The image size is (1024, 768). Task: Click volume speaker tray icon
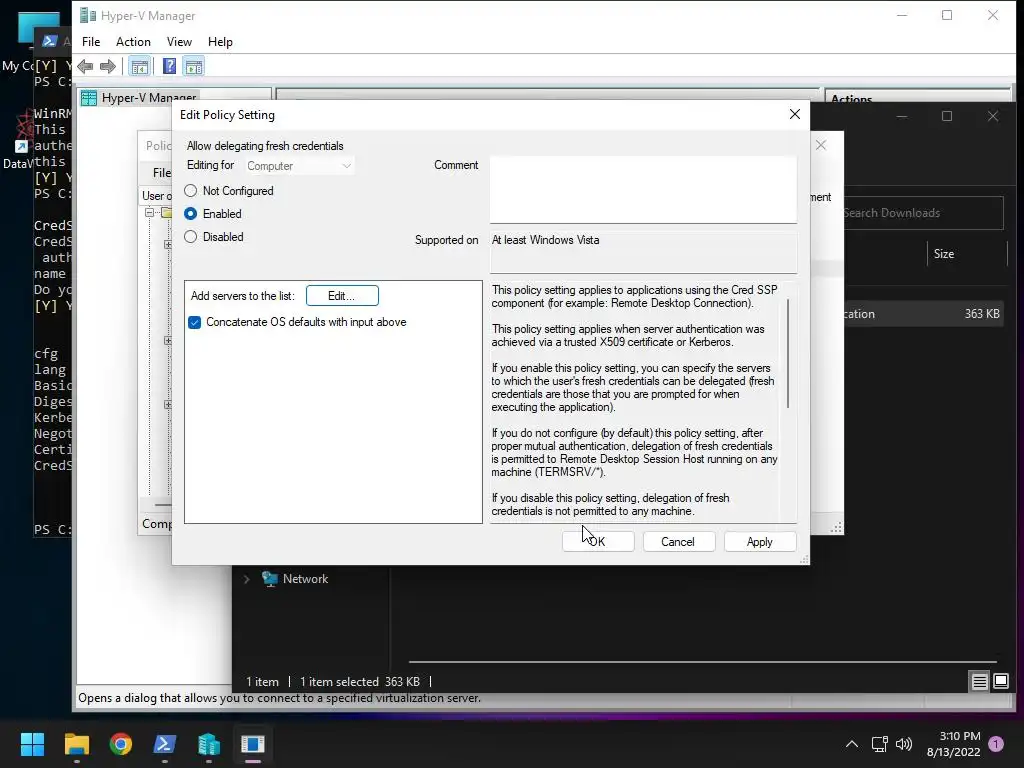coord(904,744)
